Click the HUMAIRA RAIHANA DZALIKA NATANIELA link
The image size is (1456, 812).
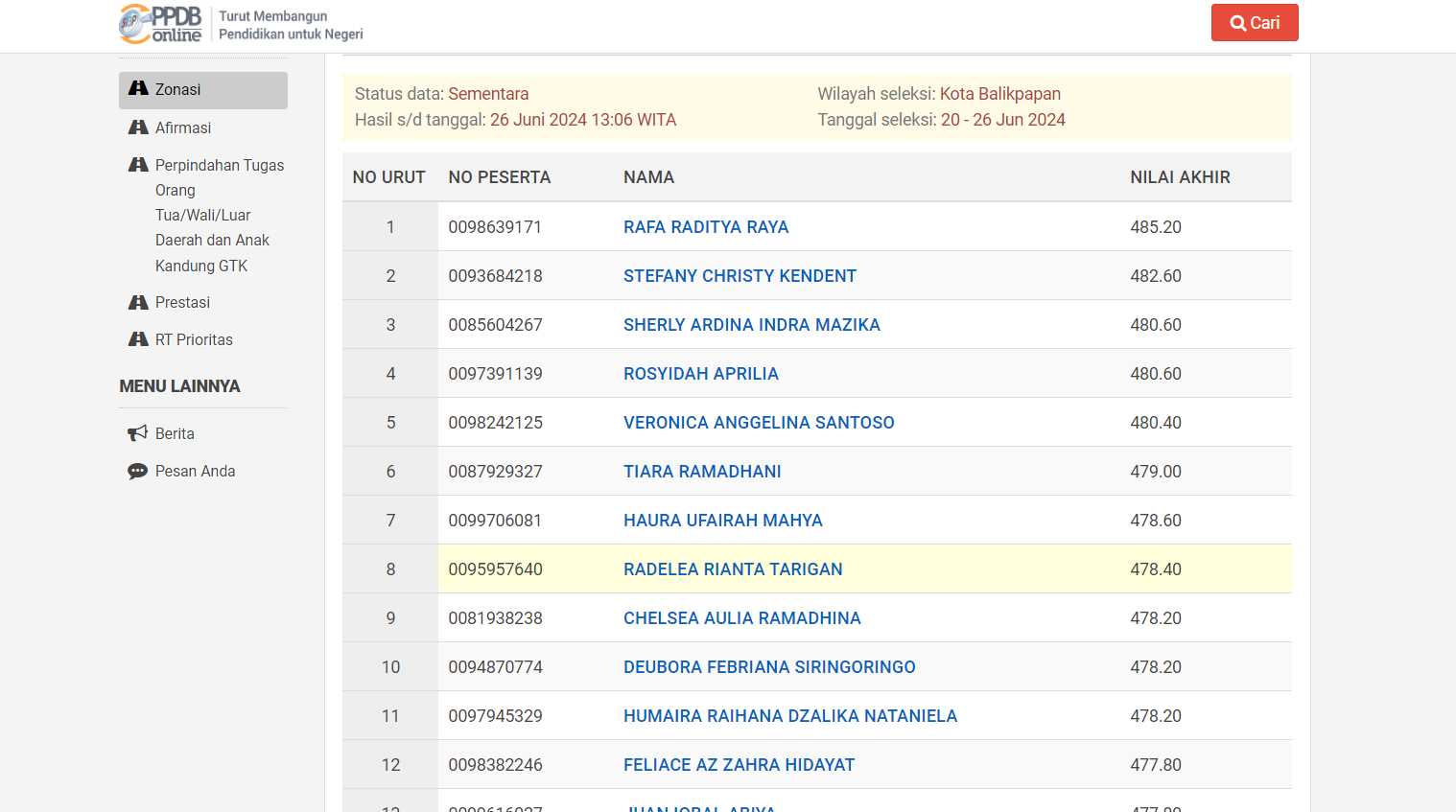point(790,716)
